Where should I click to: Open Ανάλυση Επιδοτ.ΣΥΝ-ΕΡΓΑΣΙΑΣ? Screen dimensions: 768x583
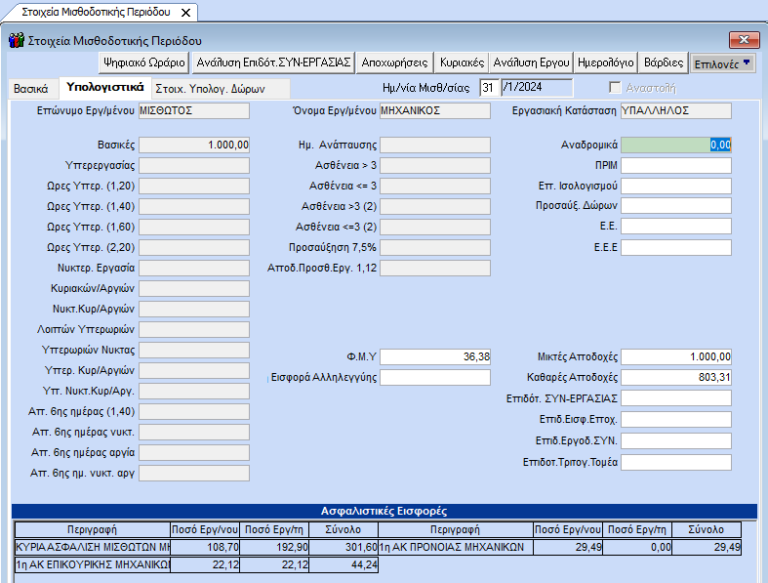click(x=273, y=62)
